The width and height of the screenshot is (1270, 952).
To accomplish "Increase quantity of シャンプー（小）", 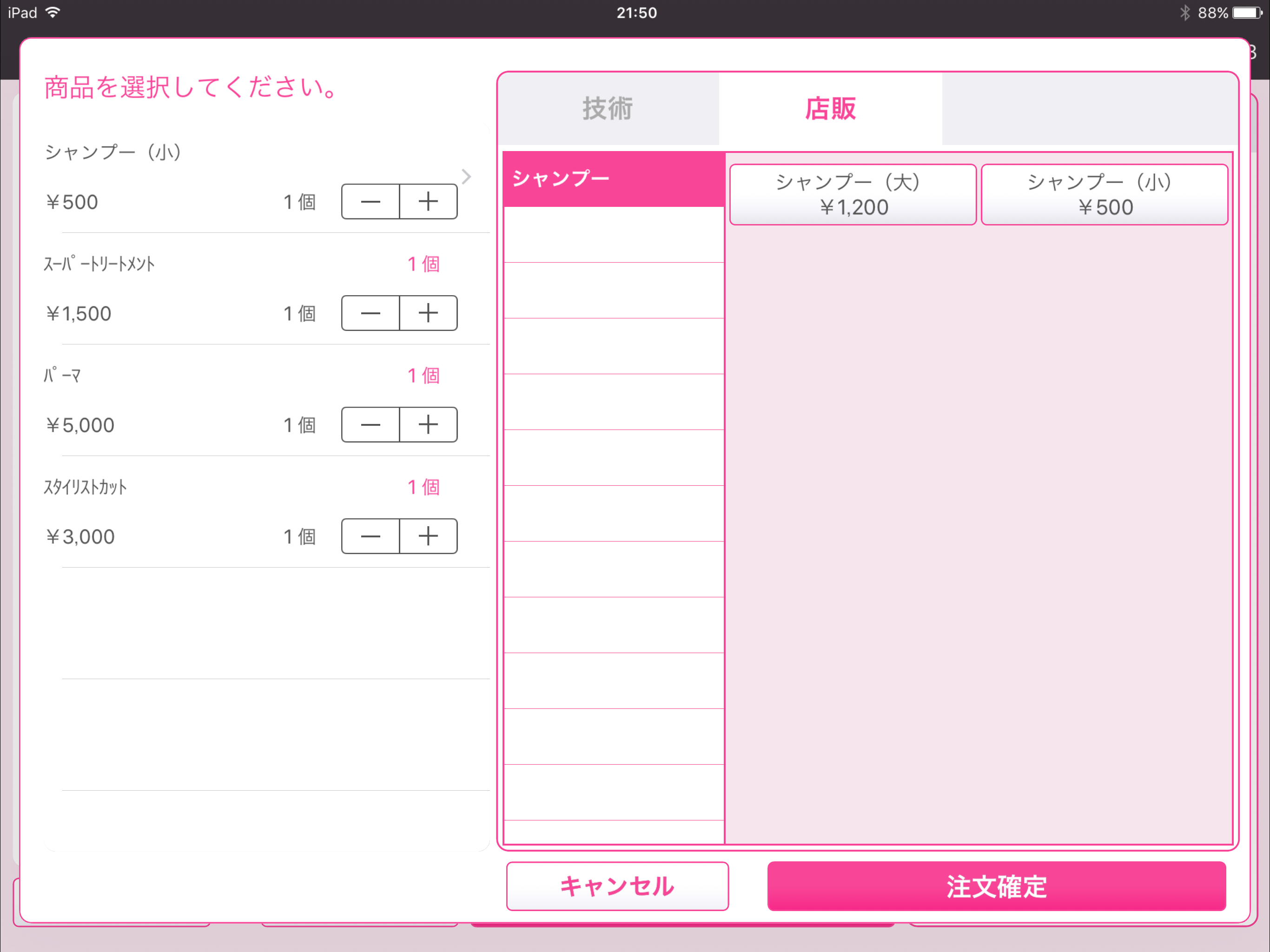I will (428, 202).
